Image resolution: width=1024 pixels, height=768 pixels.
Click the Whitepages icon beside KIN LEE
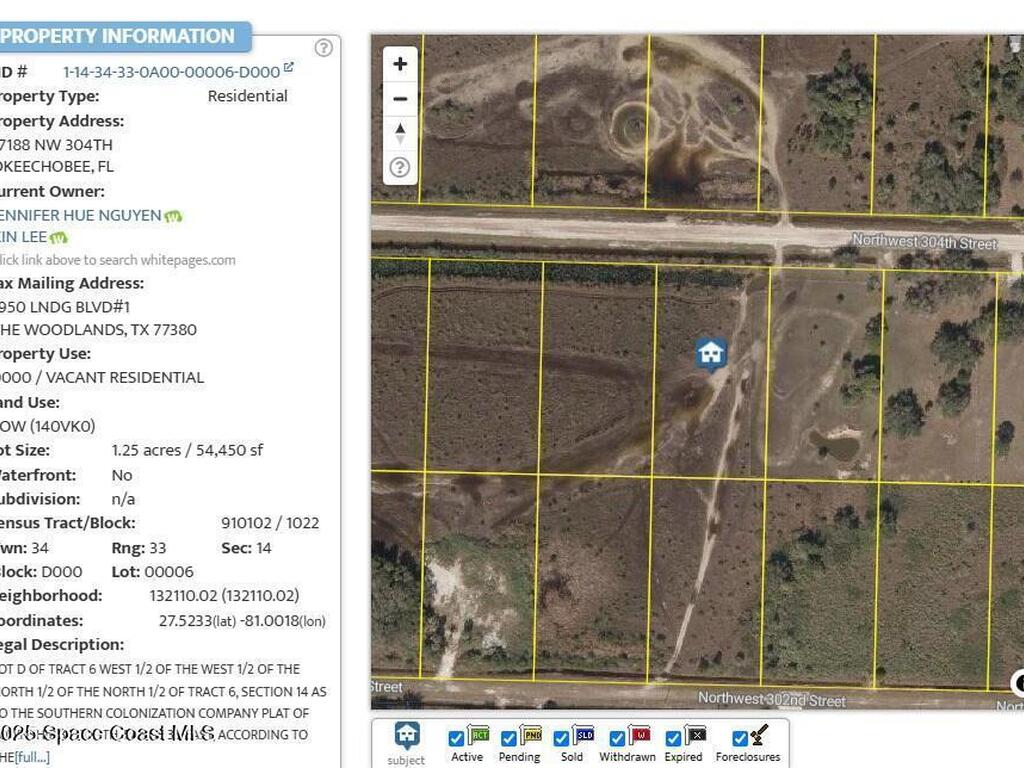(x=58, y=238)
